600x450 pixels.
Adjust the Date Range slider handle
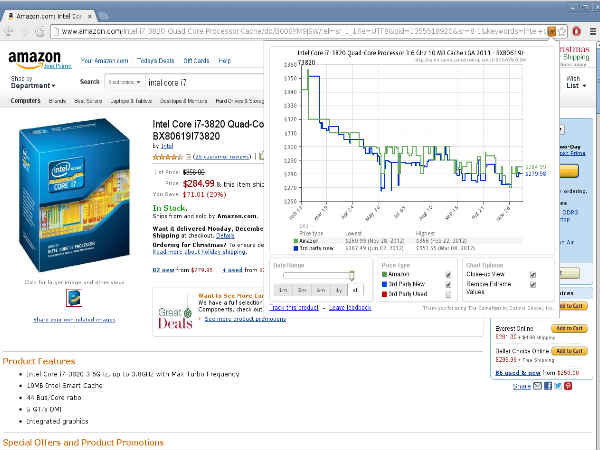[x=351, y=276]
